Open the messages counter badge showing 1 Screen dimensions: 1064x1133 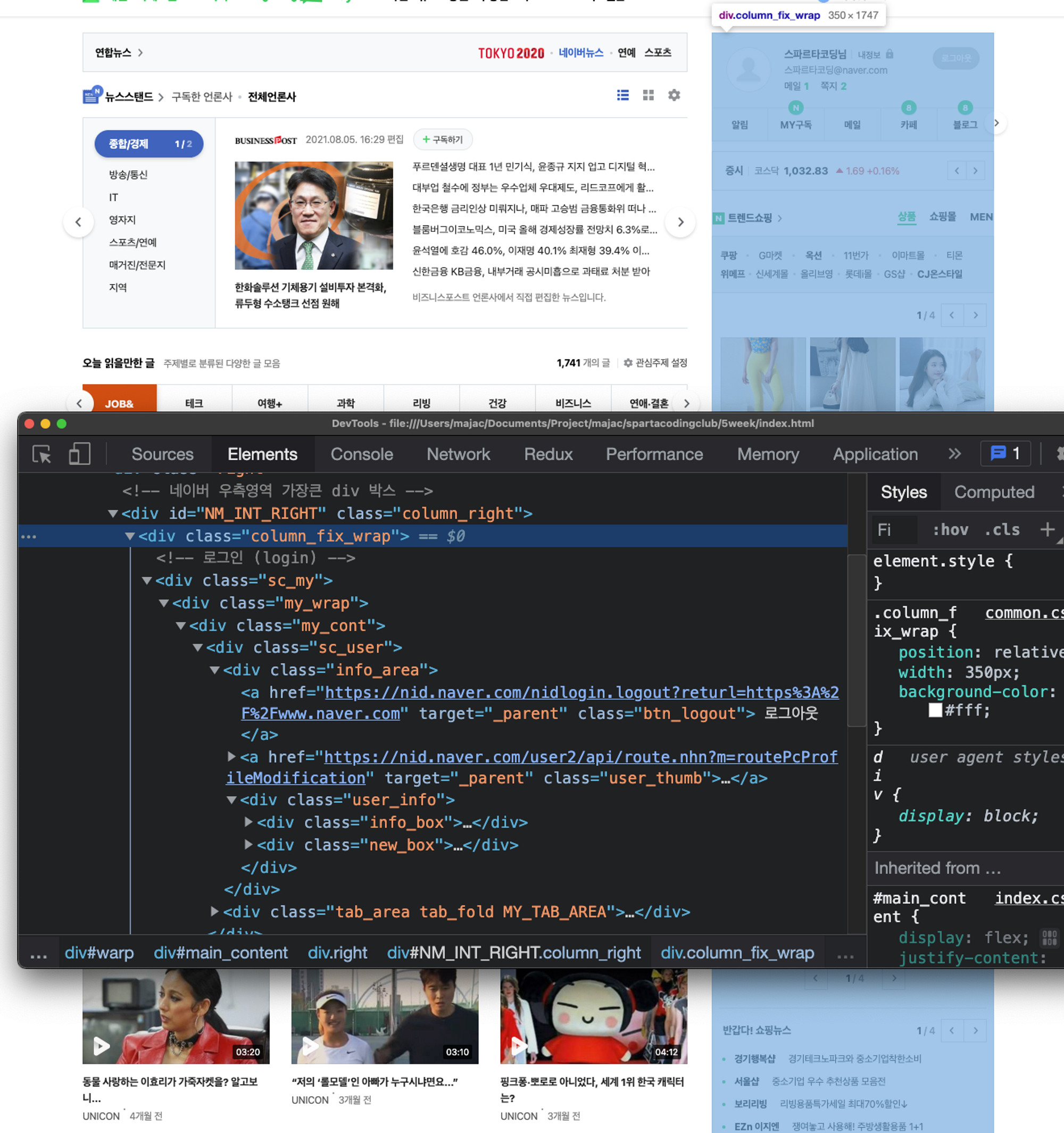1005,454
